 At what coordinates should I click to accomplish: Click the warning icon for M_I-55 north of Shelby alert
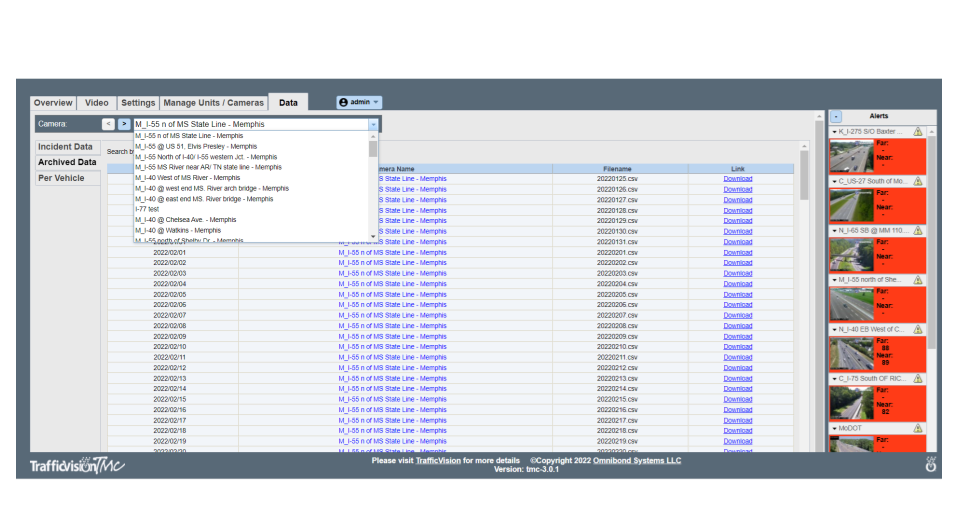coord(918,280)
